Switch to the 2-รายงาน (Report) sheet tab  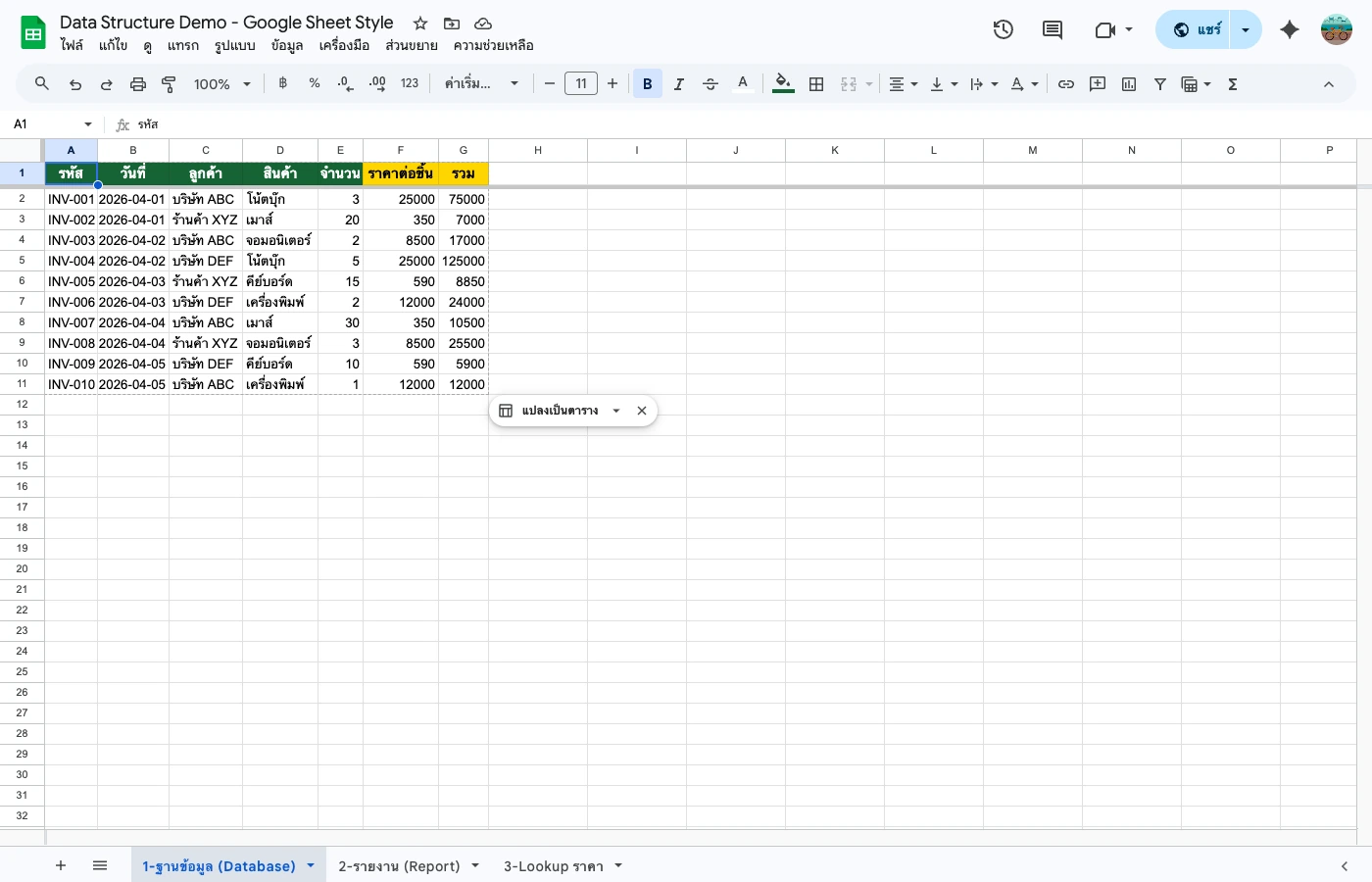pos(400,865)
